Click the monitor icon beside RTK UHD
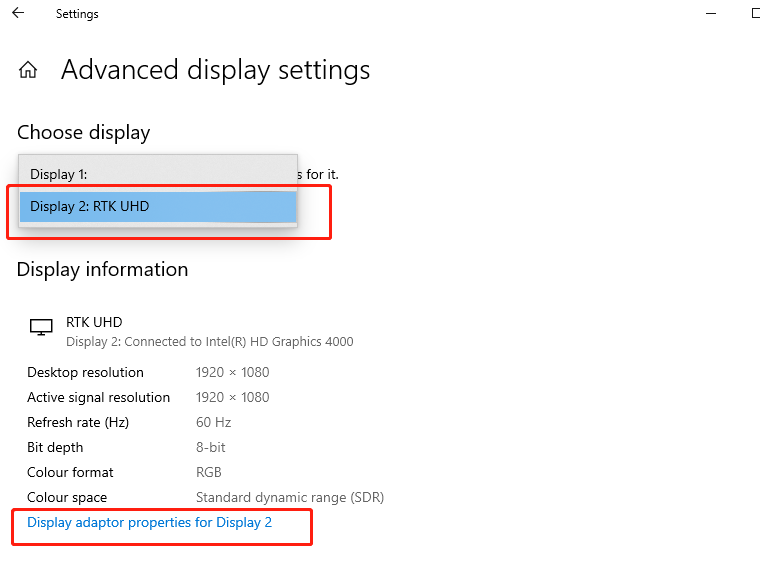760x562 pixels. (x=41, y=327)
